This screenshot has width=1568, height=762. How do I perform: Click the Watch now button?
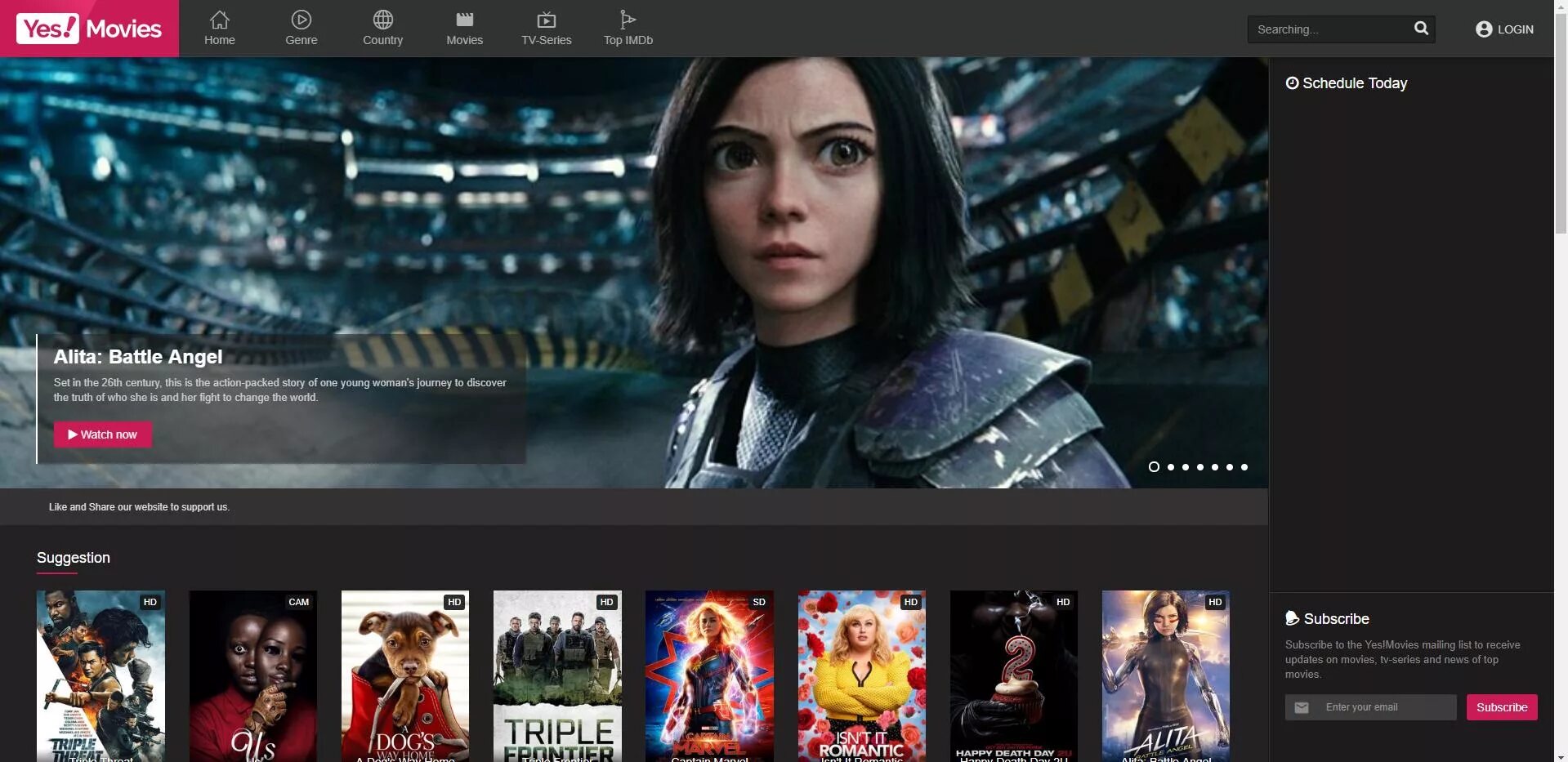click(103, 434)
